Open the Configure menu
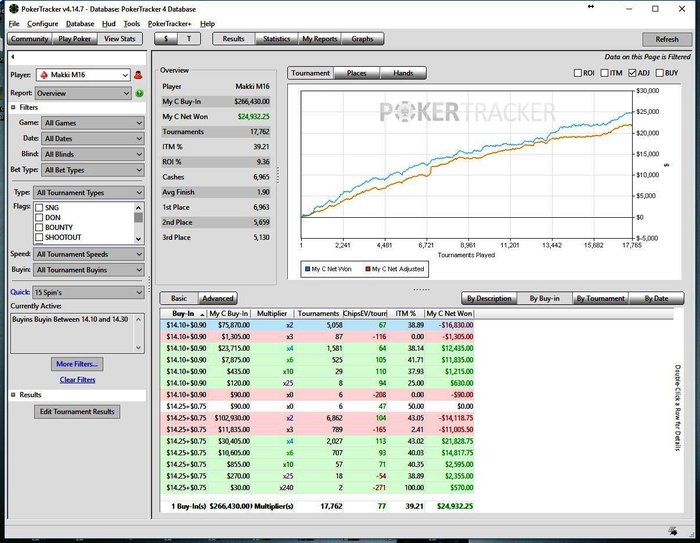This screenshot has width=700, height=543. (x=42, y=24)
